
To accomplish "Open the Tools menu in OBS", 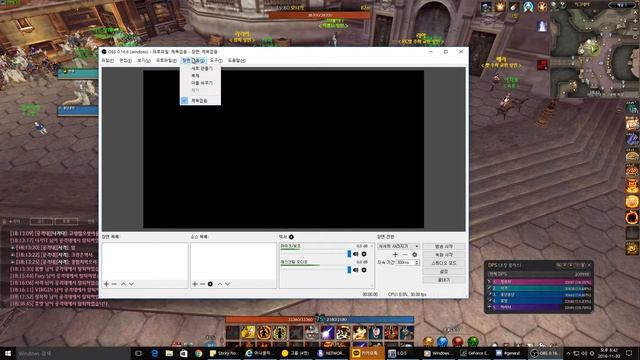I will [216, 60].
